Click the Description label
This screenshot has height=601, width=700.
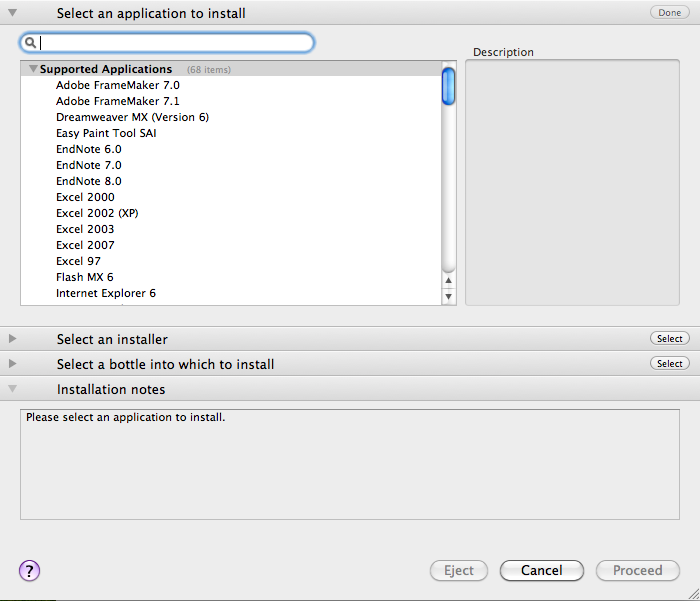(503, 52)
